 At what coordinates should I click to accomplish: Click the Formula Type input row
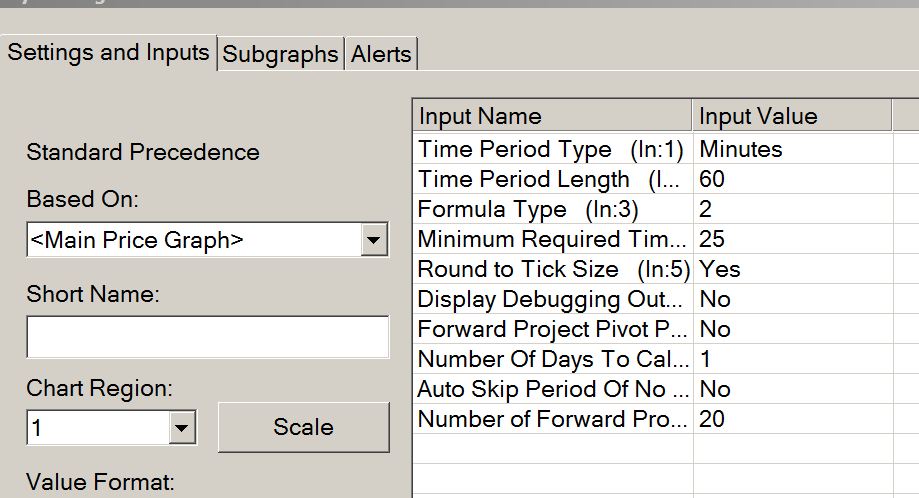[550, 210]
